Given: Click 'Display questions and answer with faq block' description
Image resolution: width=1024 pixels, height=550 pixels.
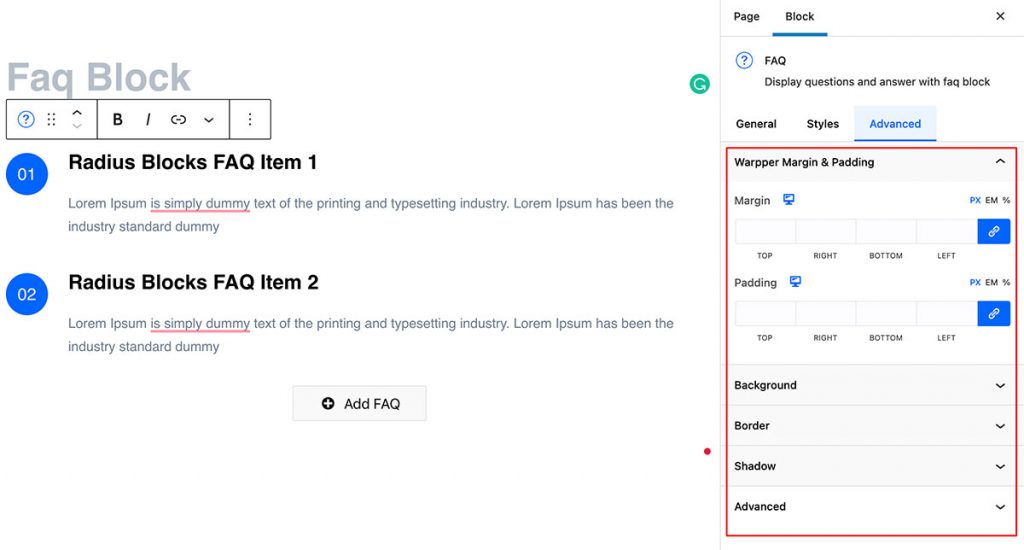Looking at the screenshot, I should coord(877,82).
